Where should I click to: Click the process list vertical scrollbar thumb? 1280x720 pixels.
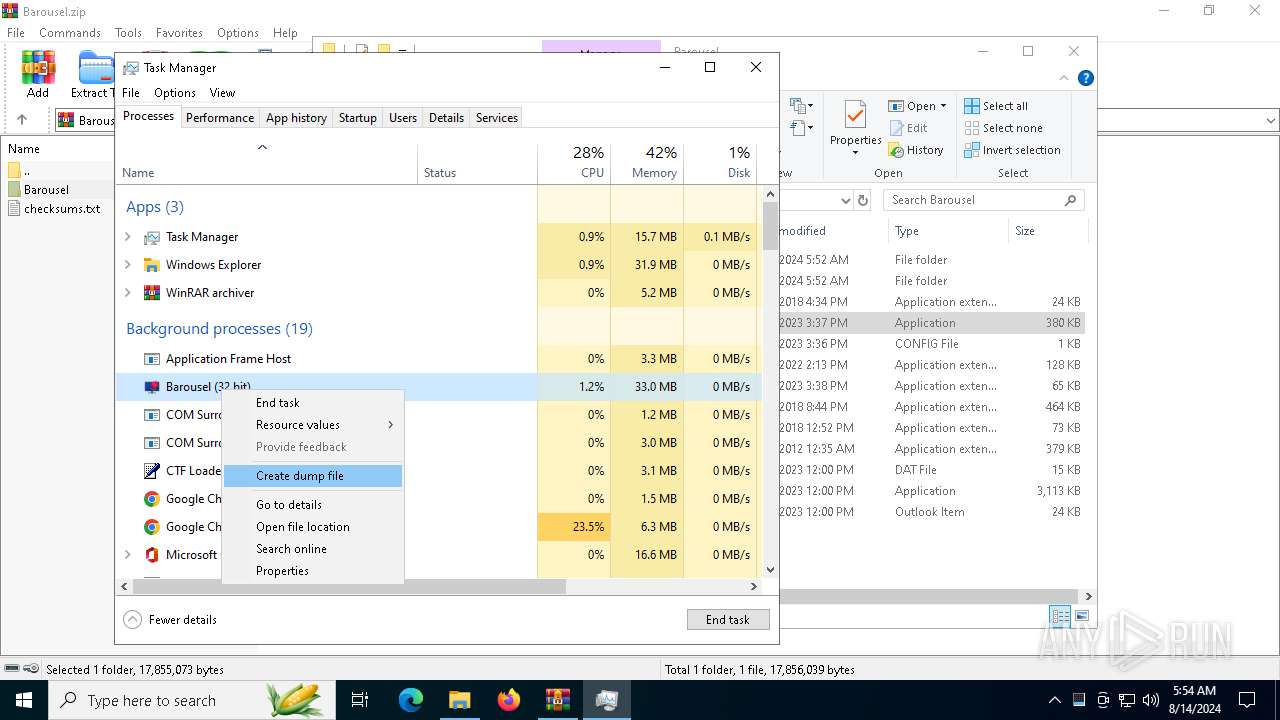click(x=770, y=226)
